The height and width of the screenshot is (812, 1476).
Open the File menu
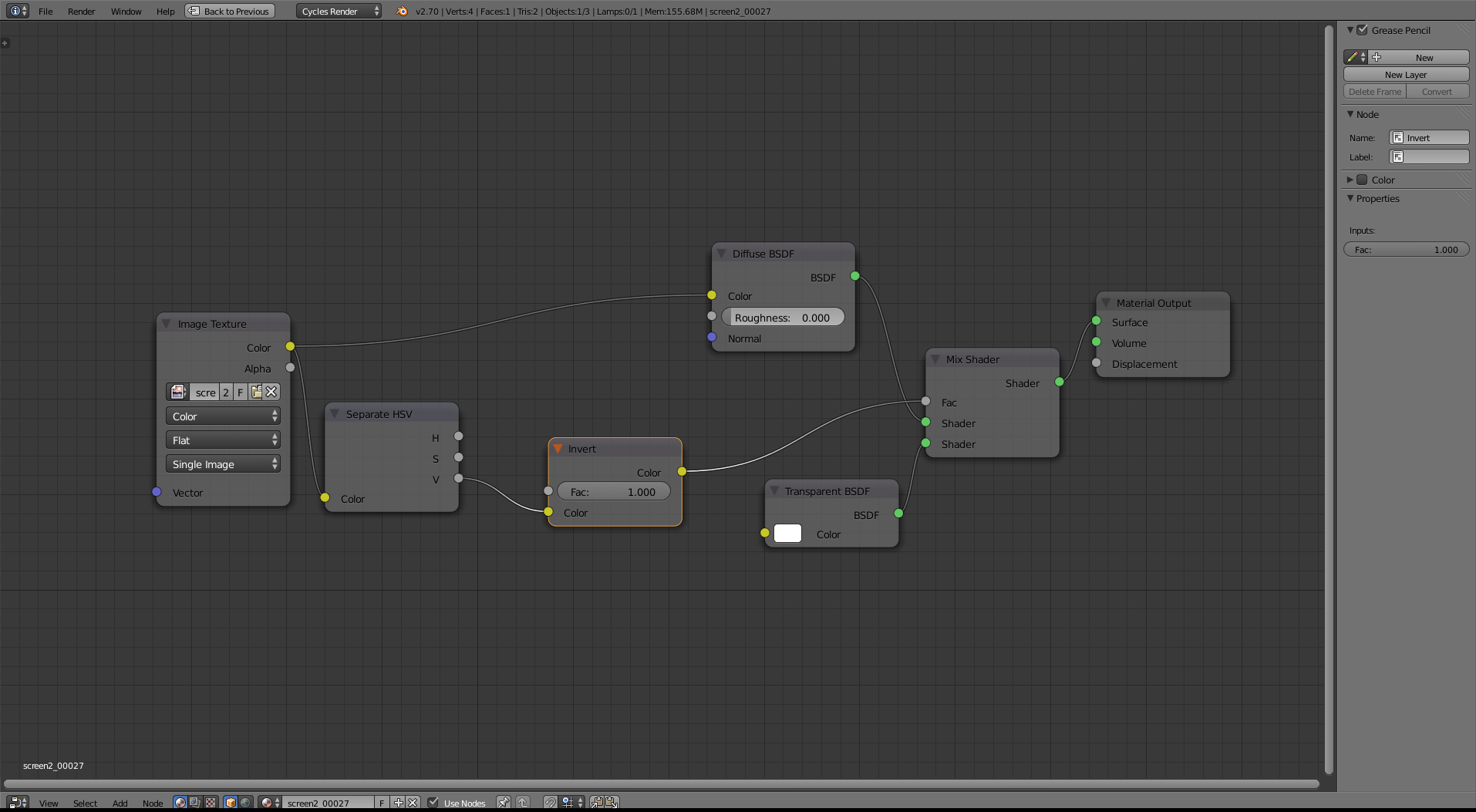pos(45,11)
